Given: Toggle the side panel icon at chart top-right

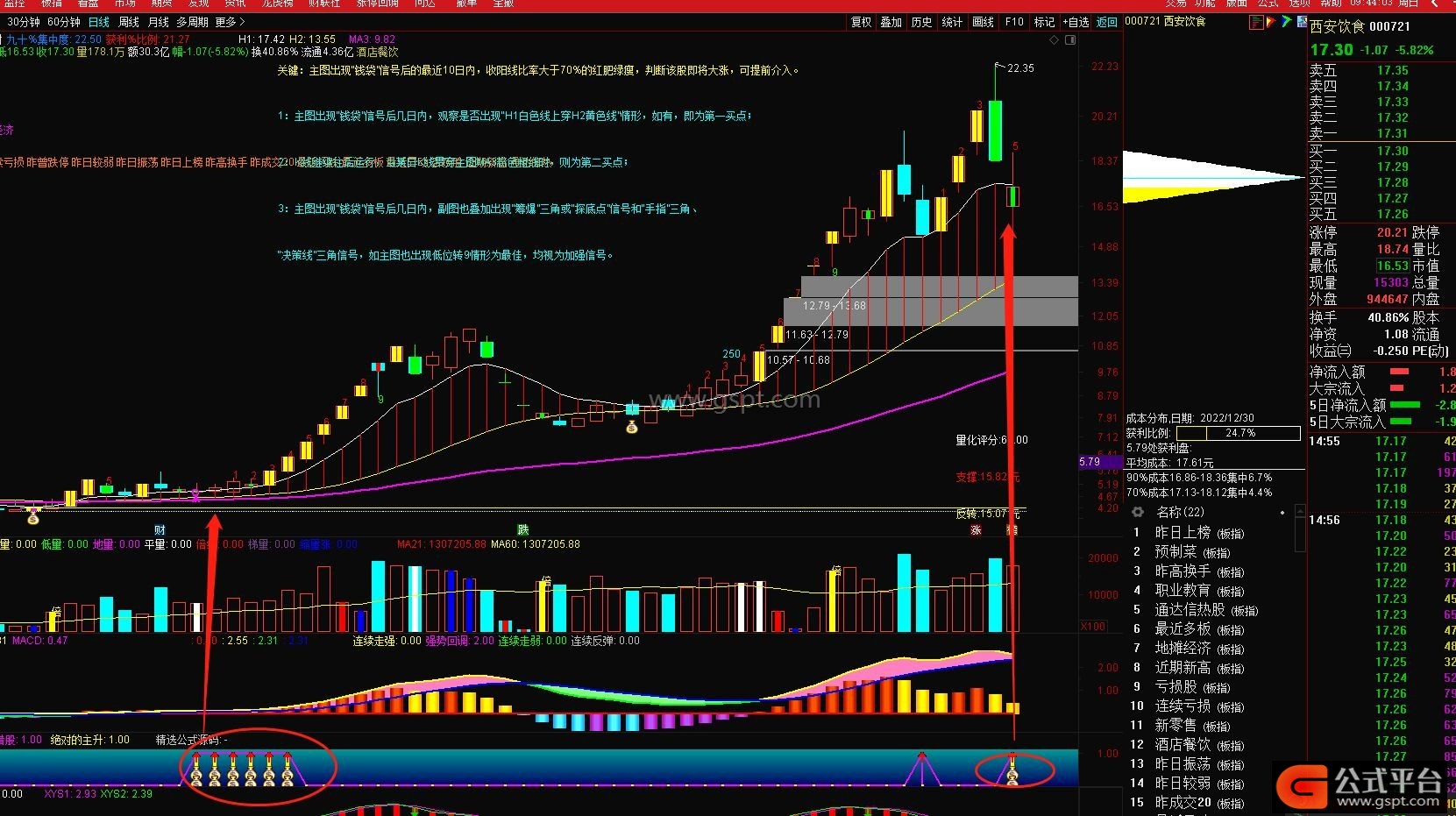Looking at the screenshot, I should (1069, 40).
